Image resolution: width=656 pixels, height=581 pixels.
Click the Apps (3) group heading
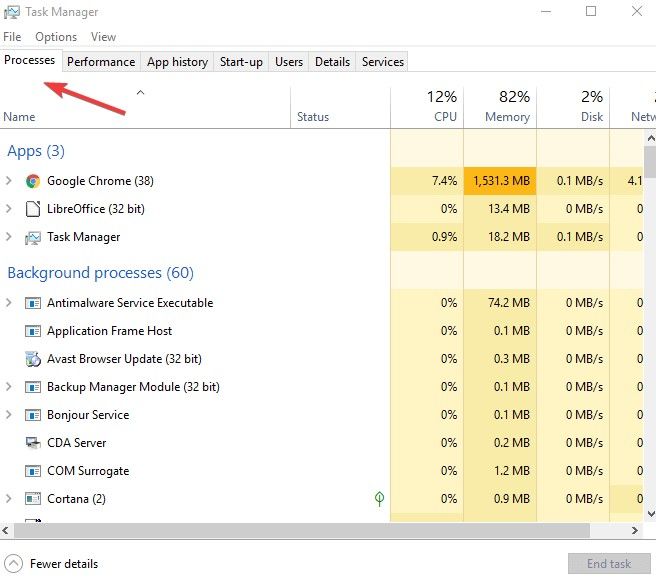[36, 151]
